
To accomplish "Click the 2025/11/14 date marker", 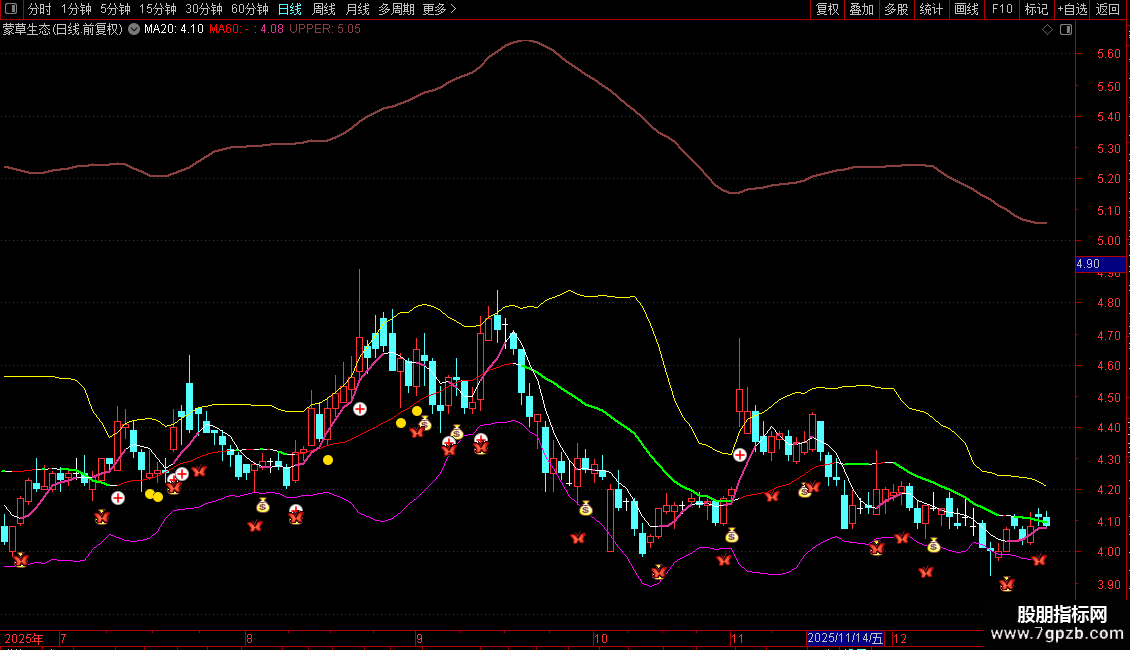I will (x=845, y=638).
